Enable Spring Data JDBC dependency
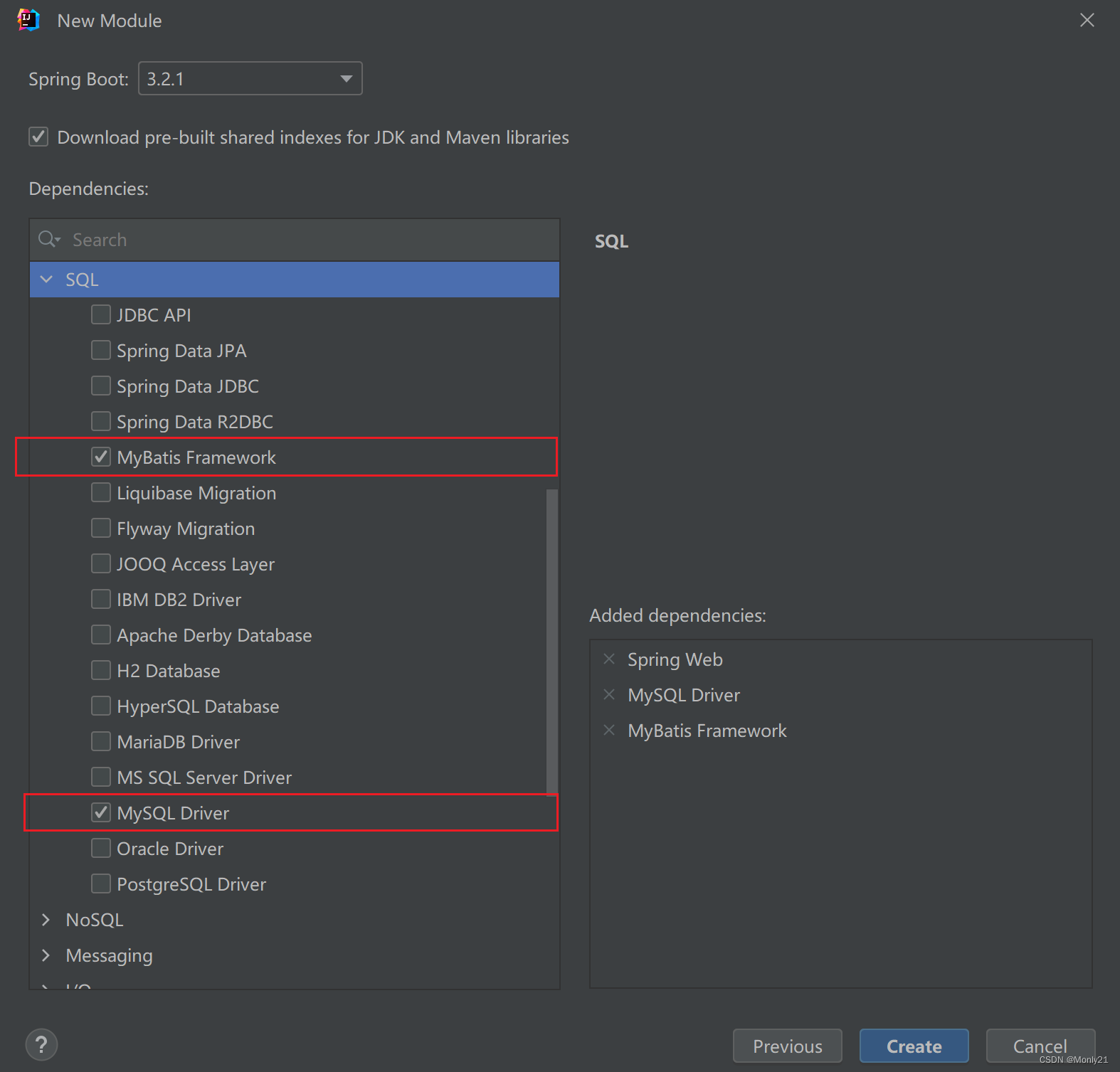Viewport: 1120px width, 1072px height. tap(101, 386)
